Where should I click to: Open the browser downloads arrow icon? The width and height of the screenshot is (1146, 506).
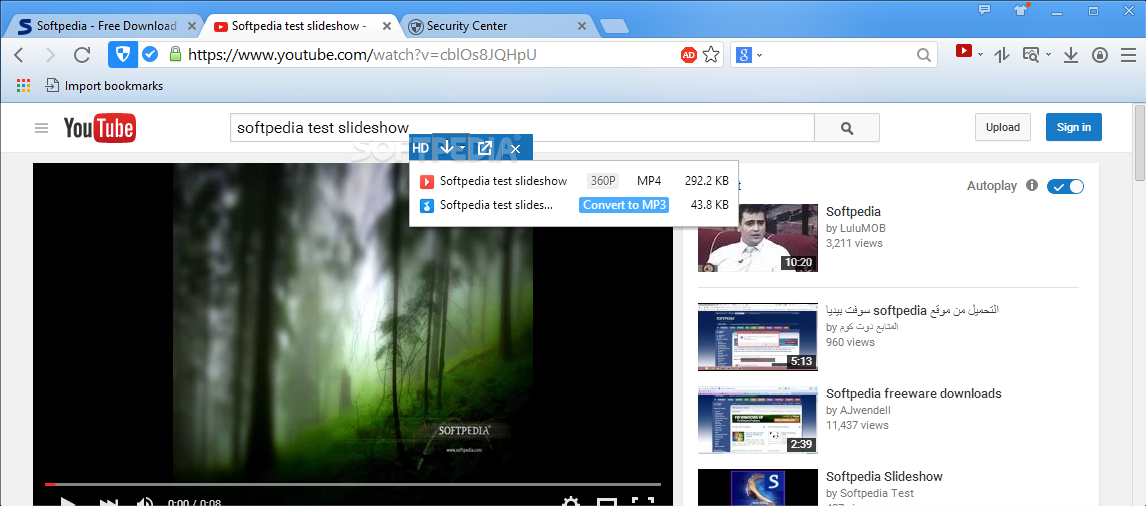(x=1071, y=55)
